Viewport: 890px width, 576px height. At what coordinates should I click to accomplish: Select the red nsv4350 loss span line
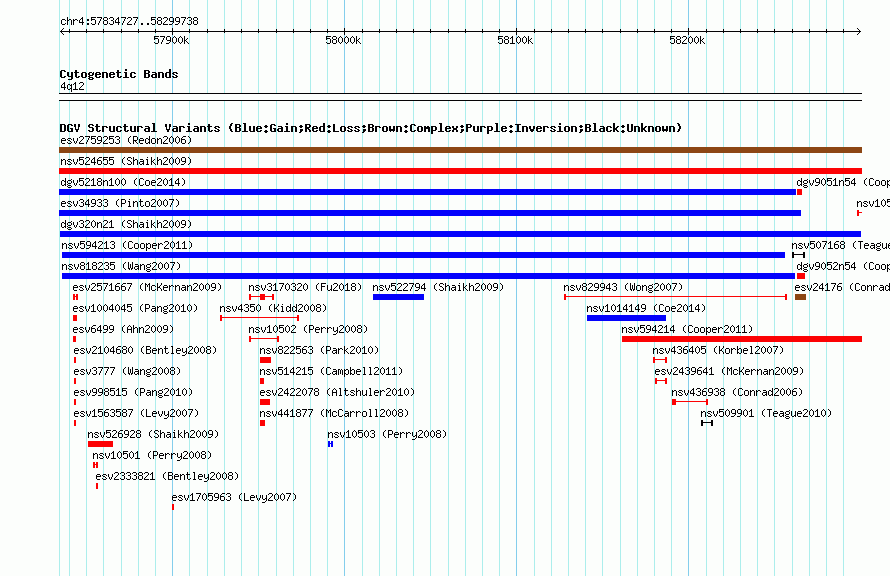coord(259,318)
